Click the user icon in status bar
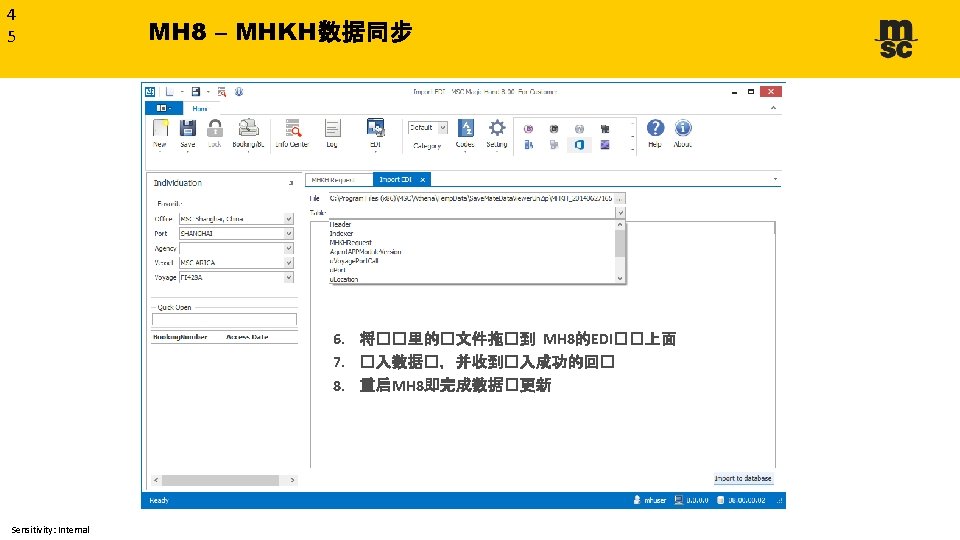Viewport: 960px width, 540px height. [637, 500]
